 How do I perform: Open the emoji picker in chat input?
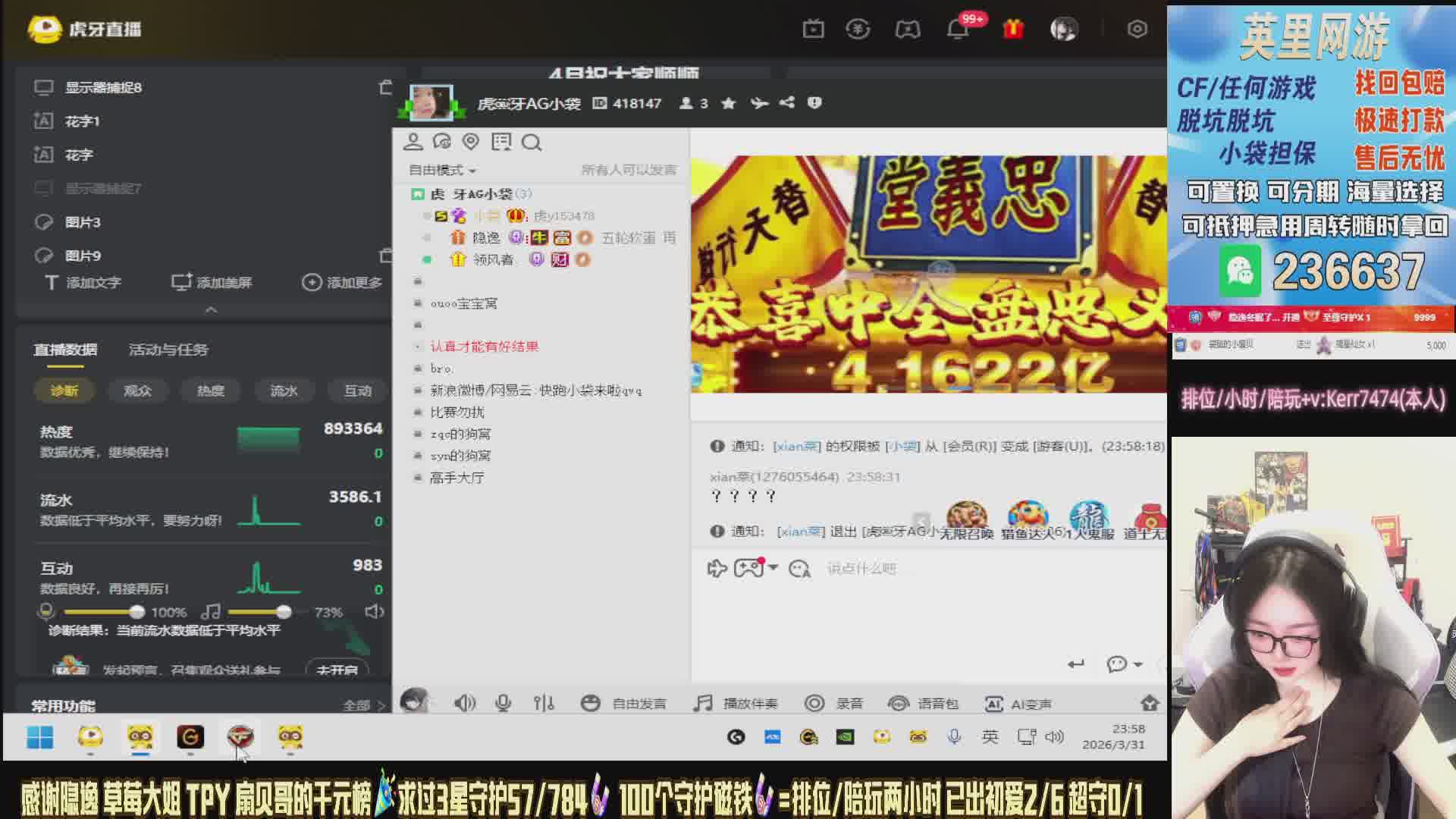799,569
